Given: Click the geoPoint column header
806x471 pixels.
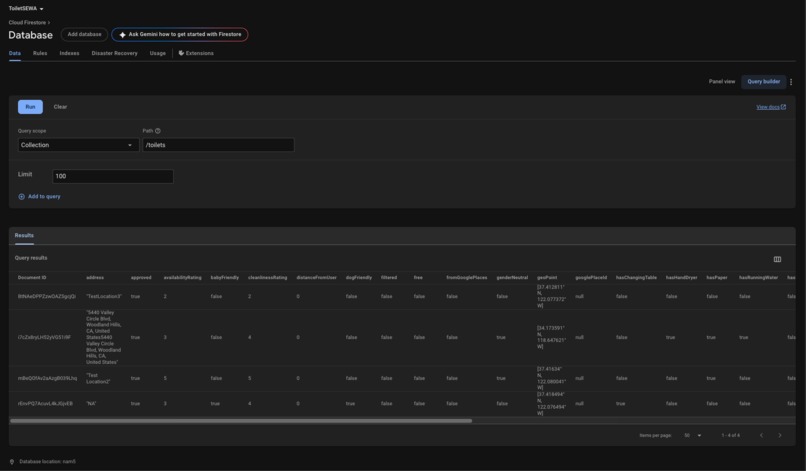Looking at the screenshot, I should 547,278.
